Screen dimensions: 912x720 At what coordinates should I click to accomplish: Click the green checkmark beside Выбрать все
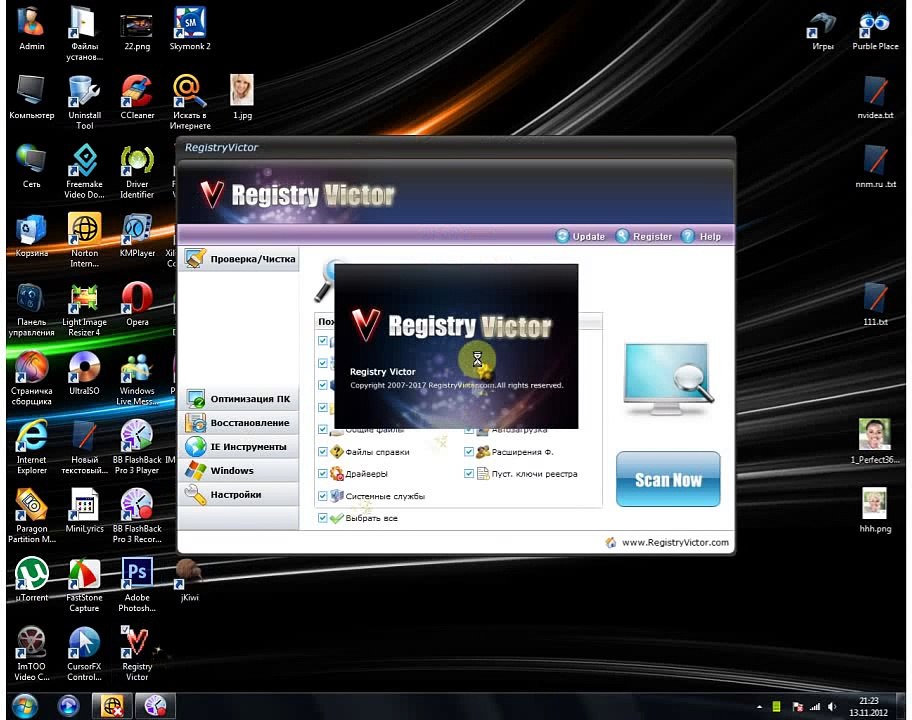click(x=337, y=518)
